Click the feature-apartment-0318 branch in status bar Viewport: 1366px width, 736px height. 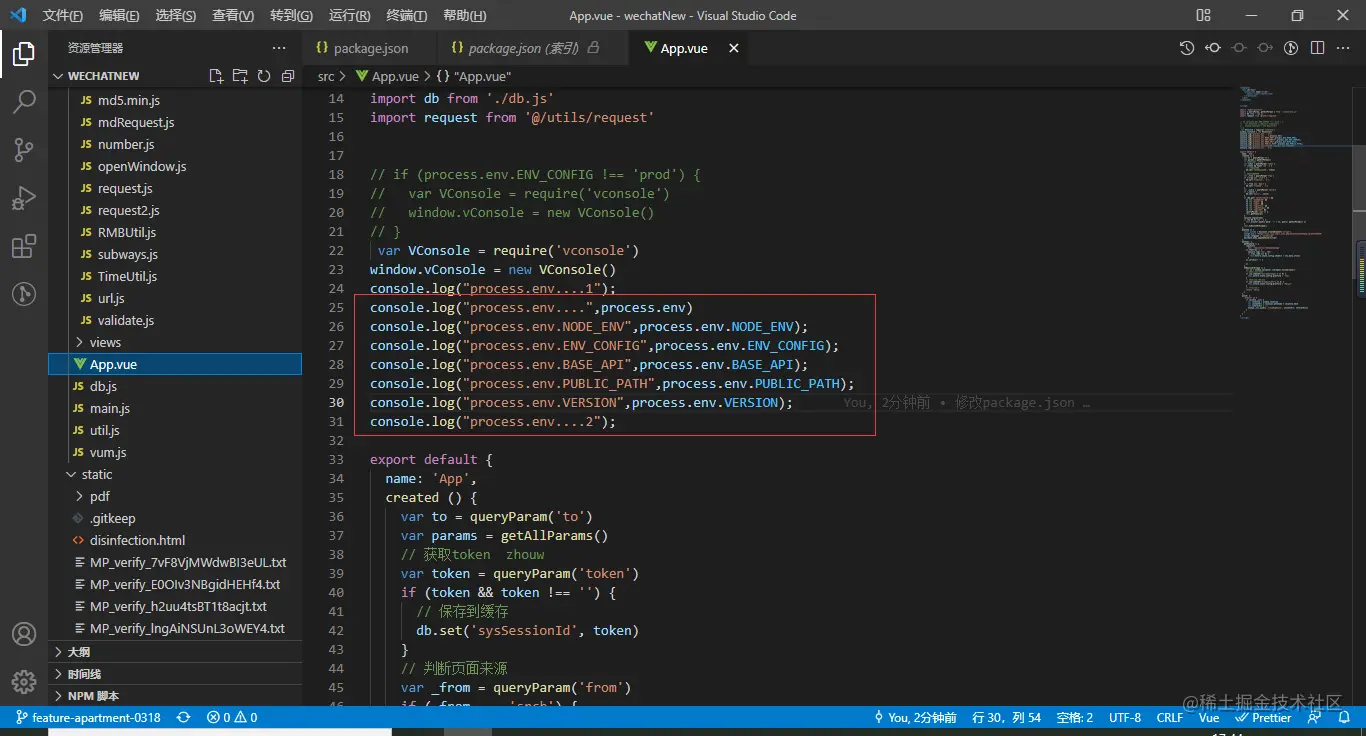pos(88,717)
